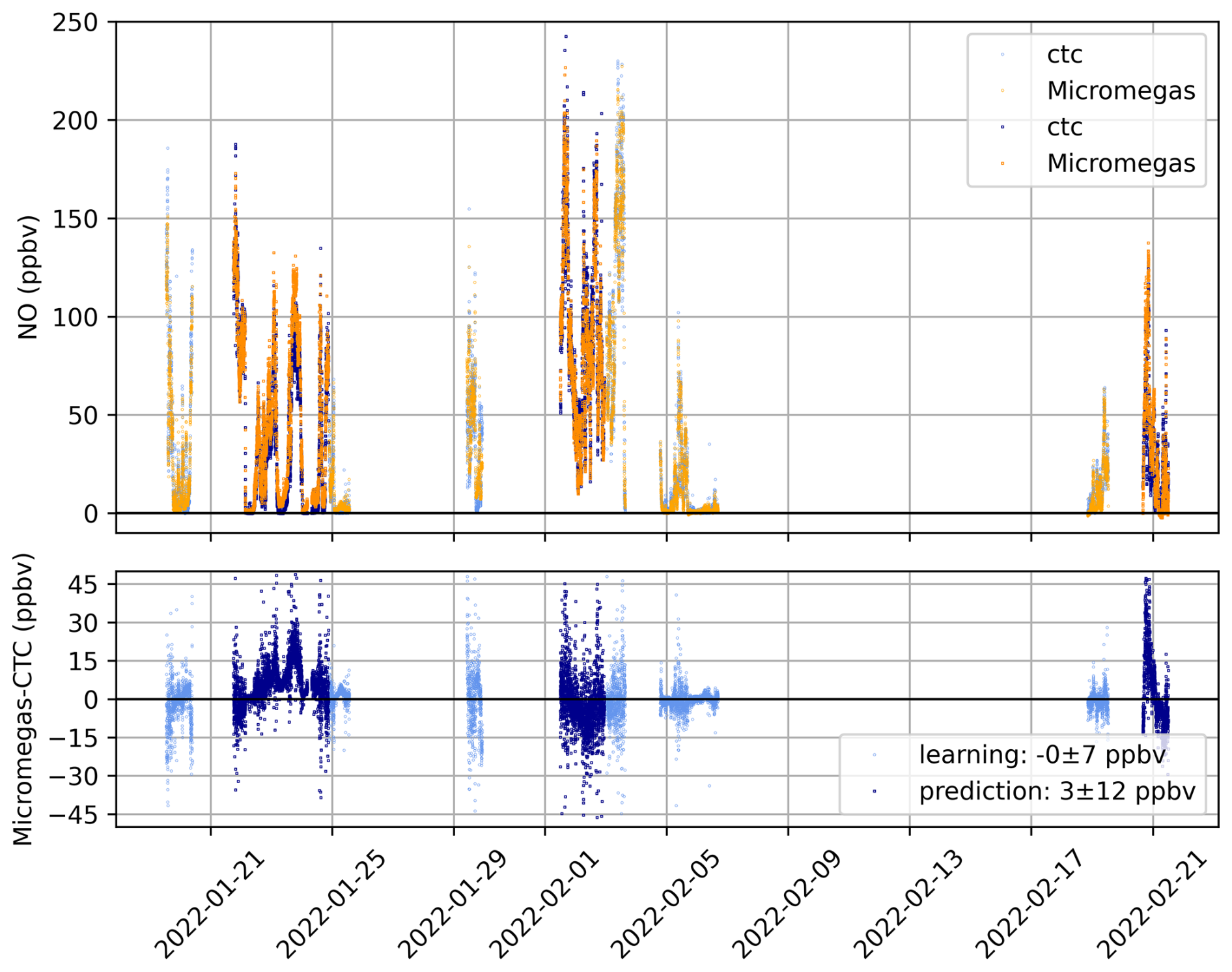
Task: Click the Micromegas-CTC (ppbv) axis label
Action: click(23, 699)
